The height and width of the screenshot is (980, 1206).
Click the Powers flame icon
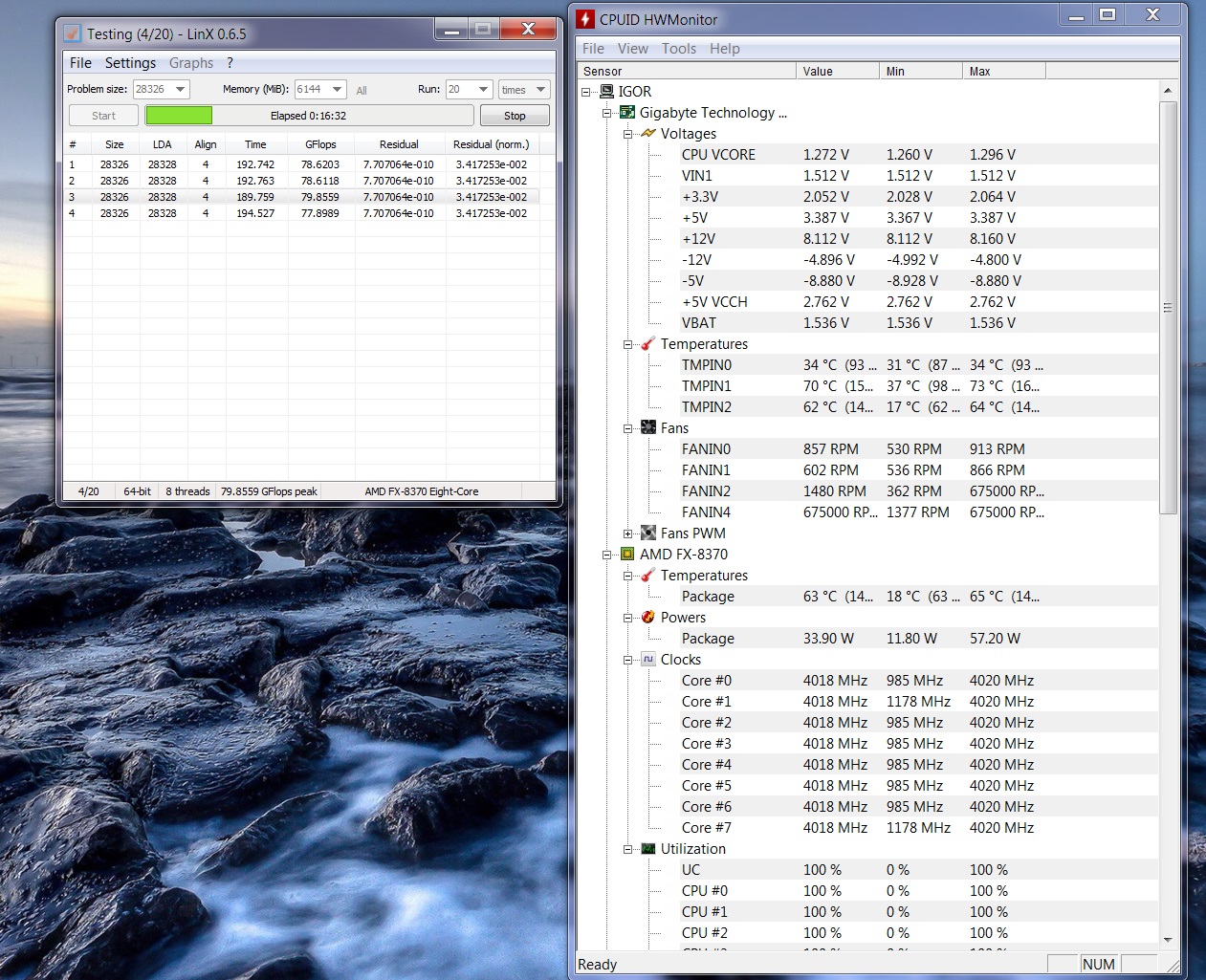click(x=648, y=618)
